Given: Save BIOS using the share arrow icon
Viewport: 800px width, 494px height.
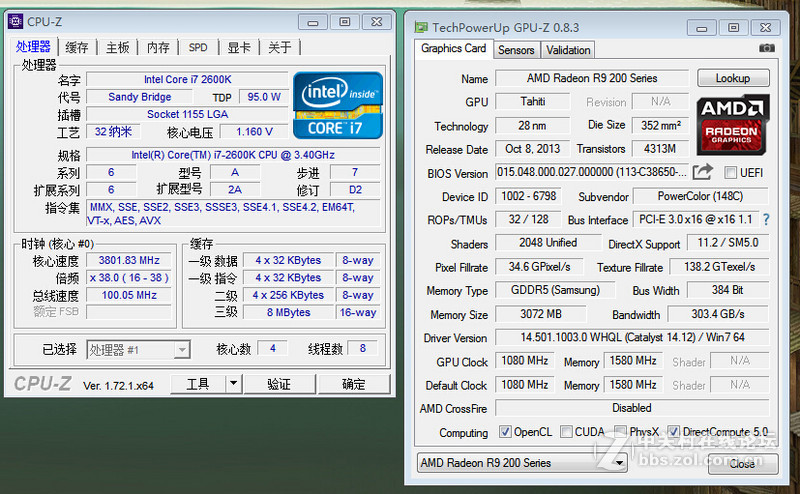Looking at the screenshot, I should coord(703,172).
